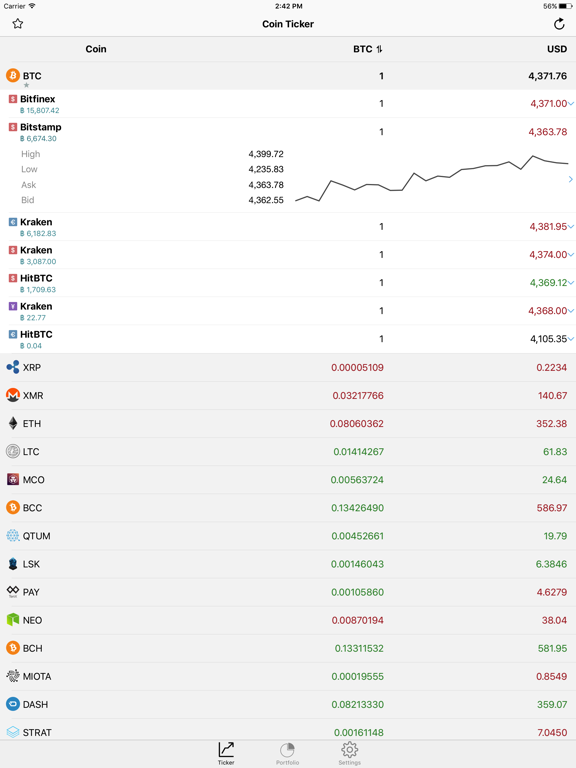Screen dimensions: 576x768
Task: Tap NEO BTC price 0.00870194
Action: (358, 620)
